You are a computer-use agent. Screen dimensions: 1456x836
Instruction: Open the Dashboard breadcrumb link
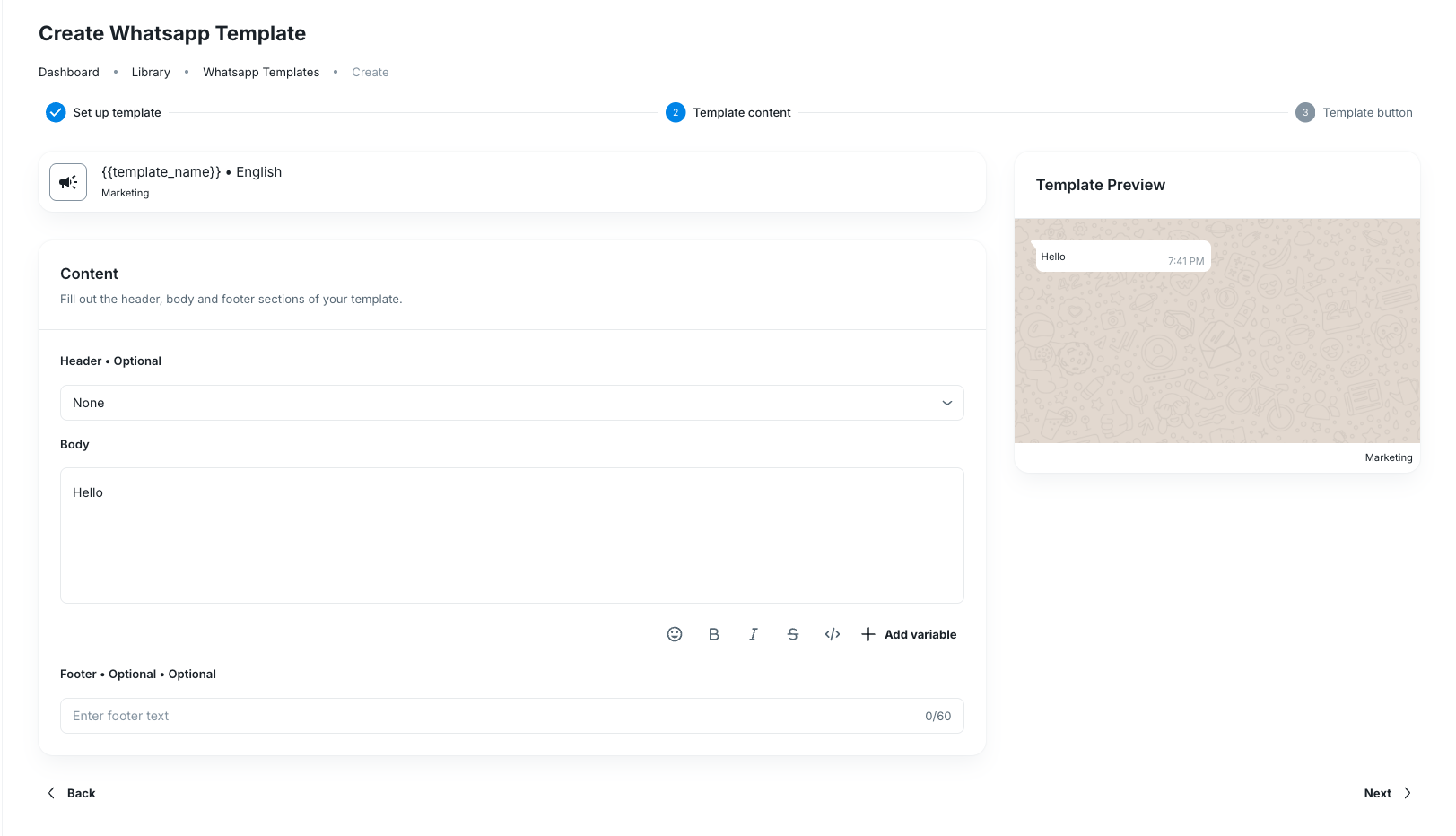[69, 72]
